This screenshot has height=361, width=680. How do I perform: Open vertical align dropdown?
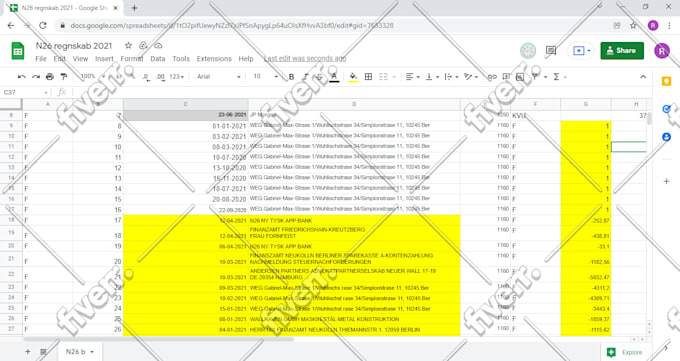[x=432, y=77]
